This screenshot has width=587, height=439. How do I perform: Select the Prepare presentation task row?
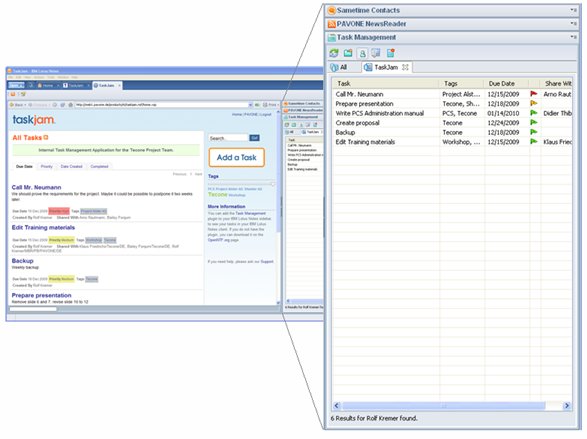point(452,104)
